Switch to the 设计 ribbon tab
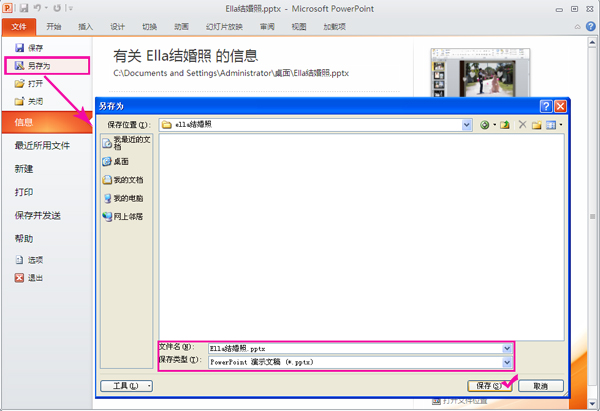The width and height of the screenshot is (600, 411). (x=117, y=26)
